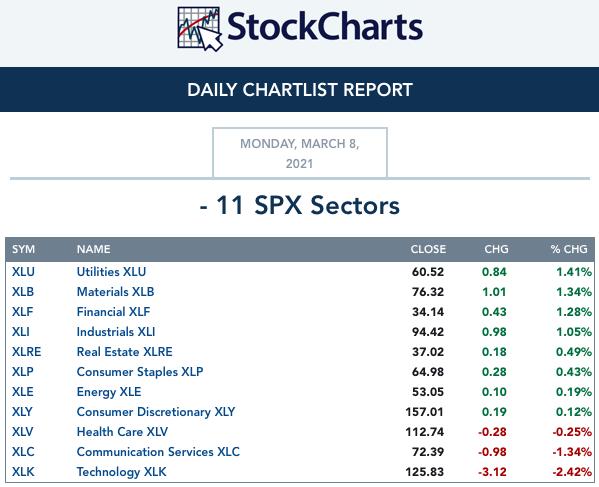
Task: Open the XLU symbol link
Action: coord(23,272)
